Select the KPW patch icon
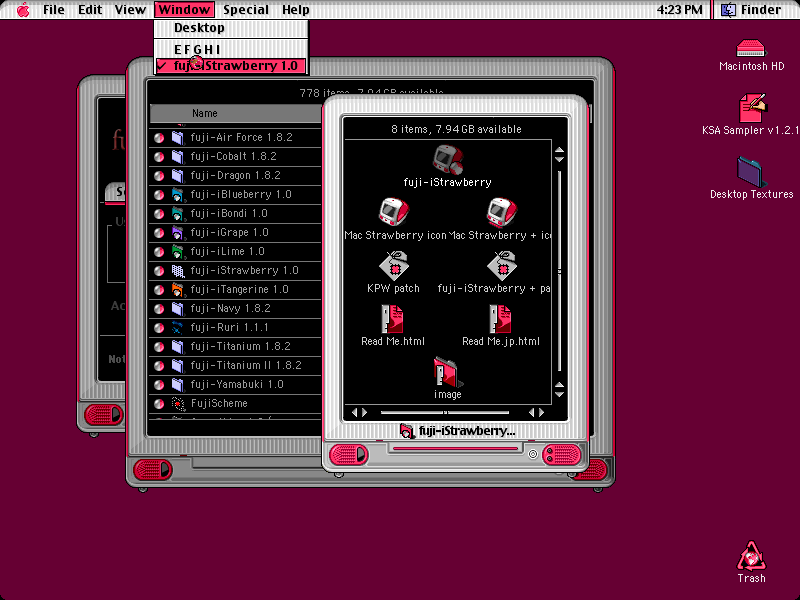Viewport: 800px width, 600px height. 394,265
